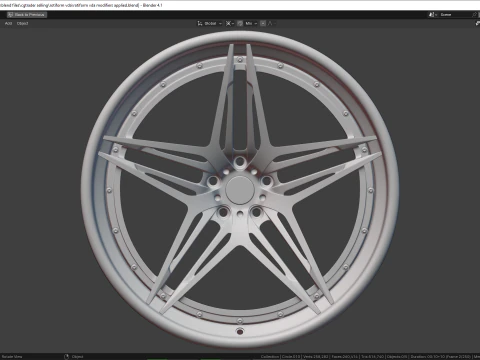
Task: Click the Back to Previous button
Action: click(x=27, y=15)
